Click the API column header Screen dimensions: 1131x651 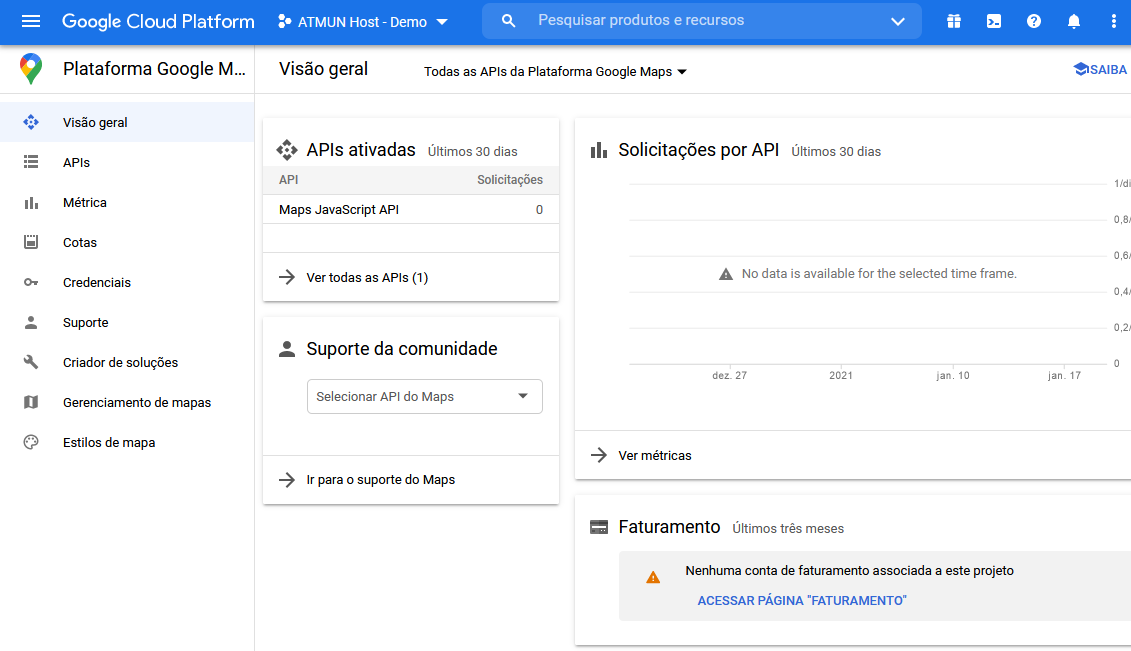pyautogui.click(x=289, y=180)
